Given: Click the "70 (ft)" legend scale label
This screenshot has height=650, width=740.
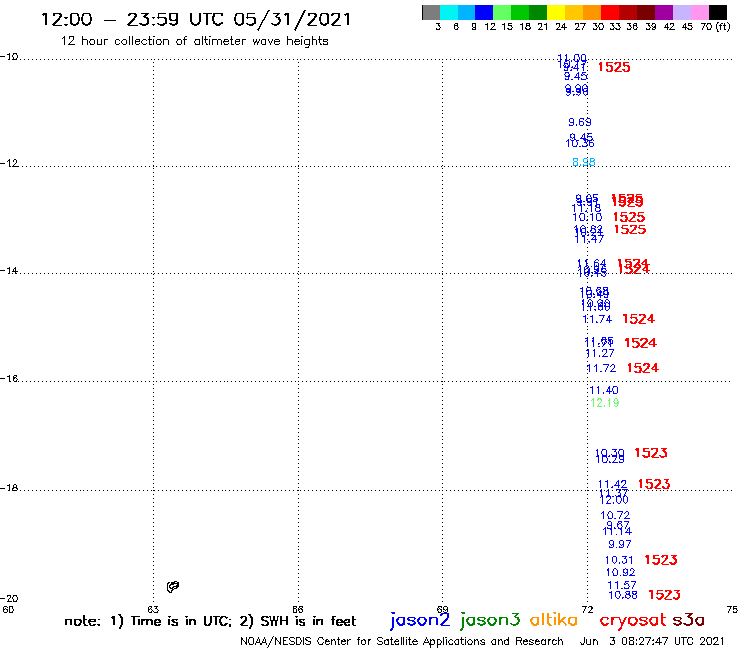Looking at the screenshot, I should [x=715, y=27].
